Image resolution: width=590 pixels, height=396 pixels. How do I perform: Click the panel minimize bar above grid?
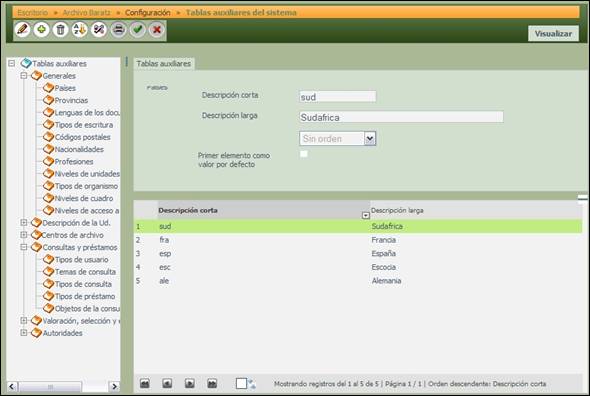point(582,198)
